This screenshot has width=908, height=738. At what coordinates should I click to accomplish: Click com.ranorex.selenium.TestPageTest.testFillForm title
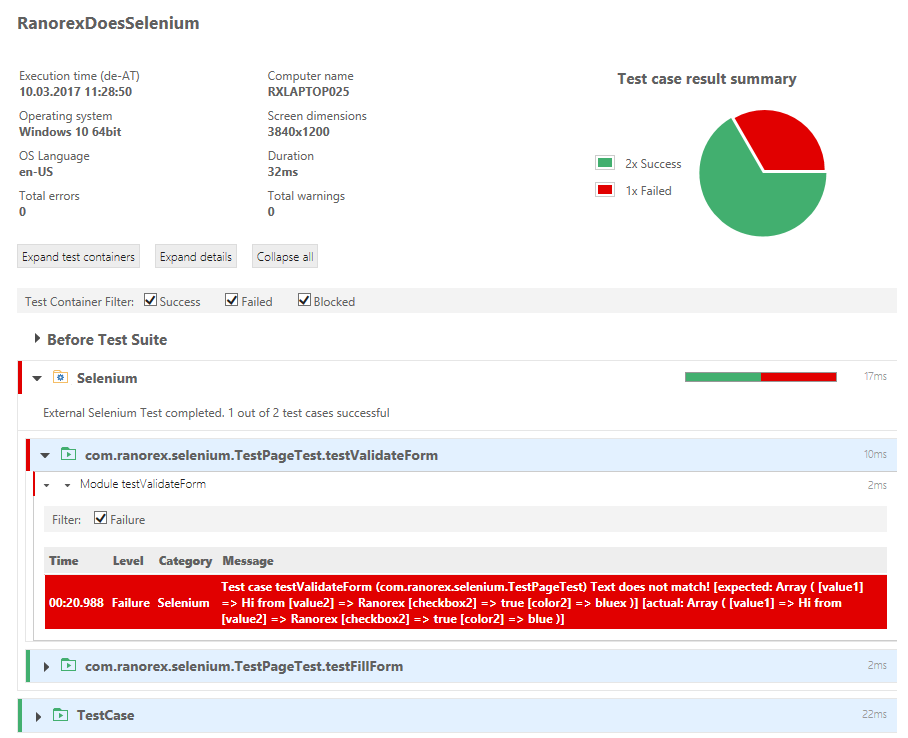click(x=244, y=666)
